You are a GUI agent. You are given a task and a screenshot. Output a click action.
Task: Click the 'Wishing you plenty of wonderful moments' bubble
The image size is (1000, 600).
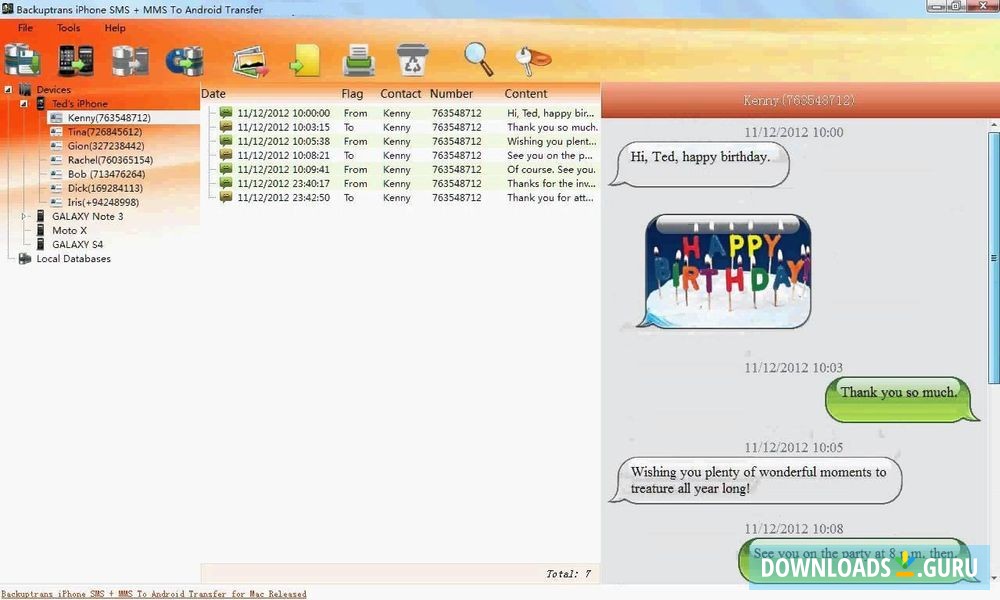coord(756,480)
